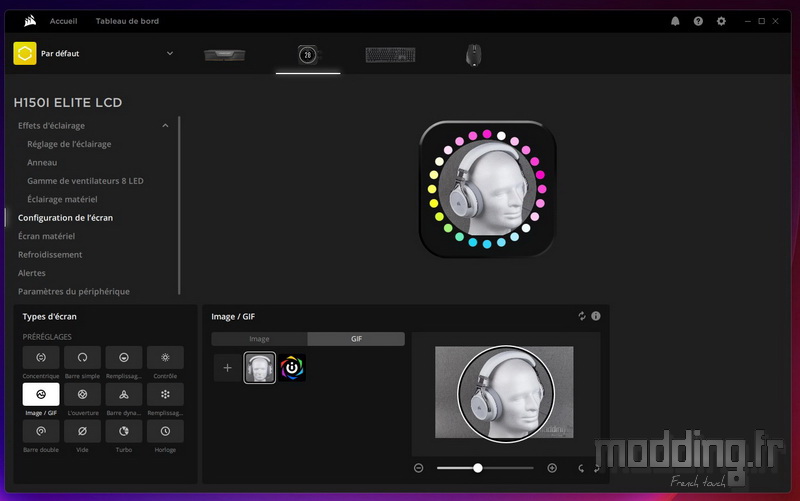The height and width of the screenshot is (501, 800).
Task: Open Écran matériel
Action: (46, 236)
